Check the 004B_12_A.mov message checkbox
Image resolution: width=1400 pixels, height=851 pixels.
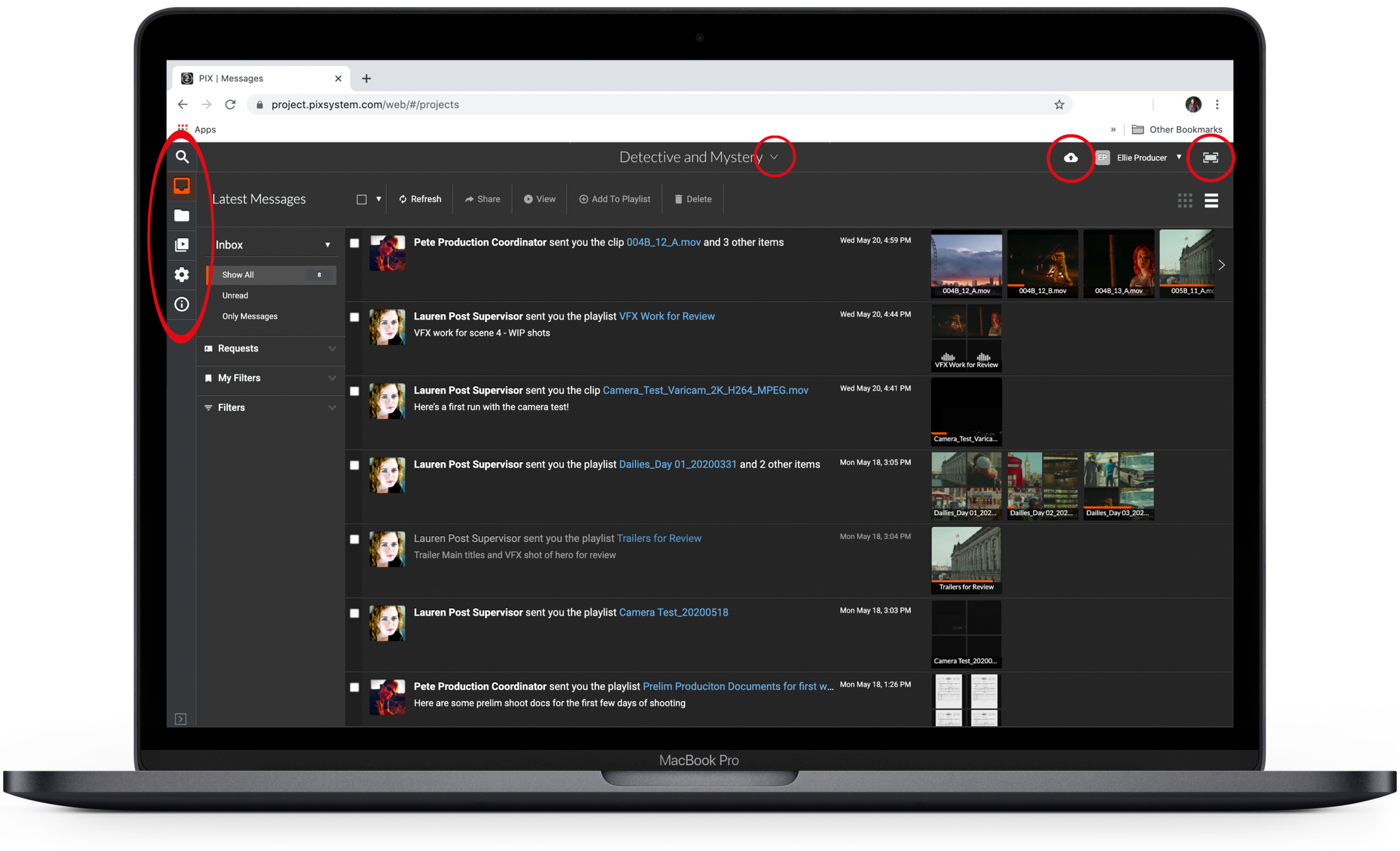click(x=355, y=243)
